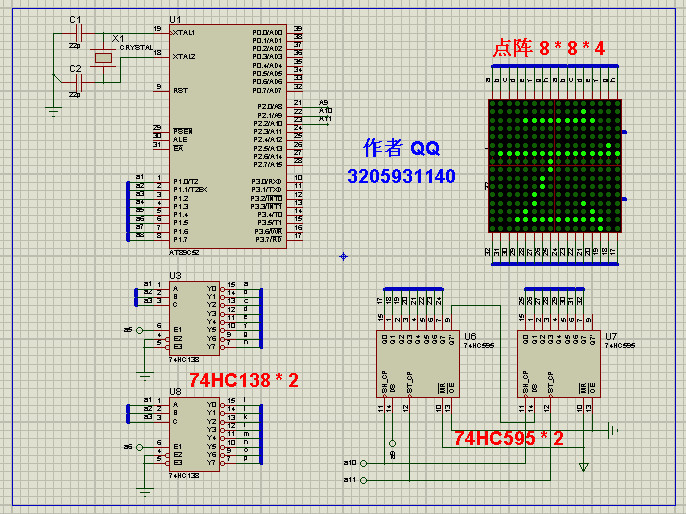Click the U3 reference label

click(175, 276)
